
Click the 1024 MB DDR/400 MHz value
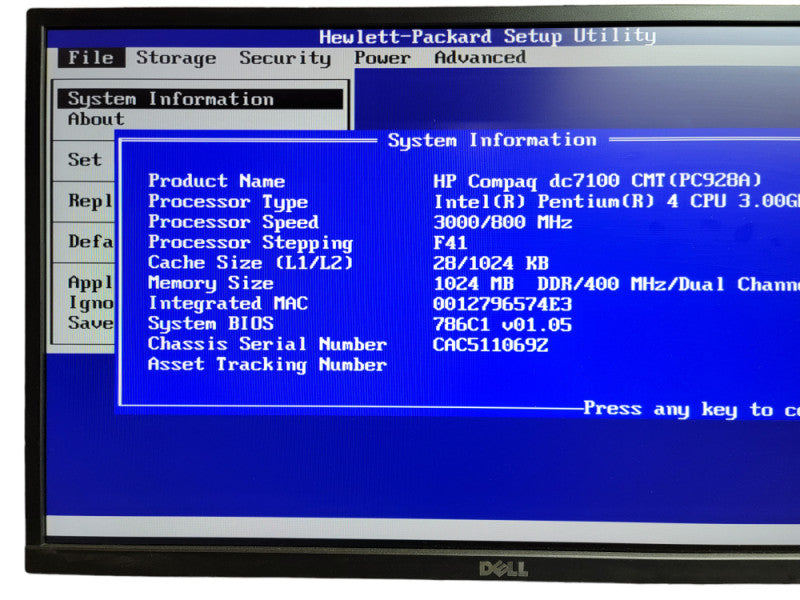(616, 284)
